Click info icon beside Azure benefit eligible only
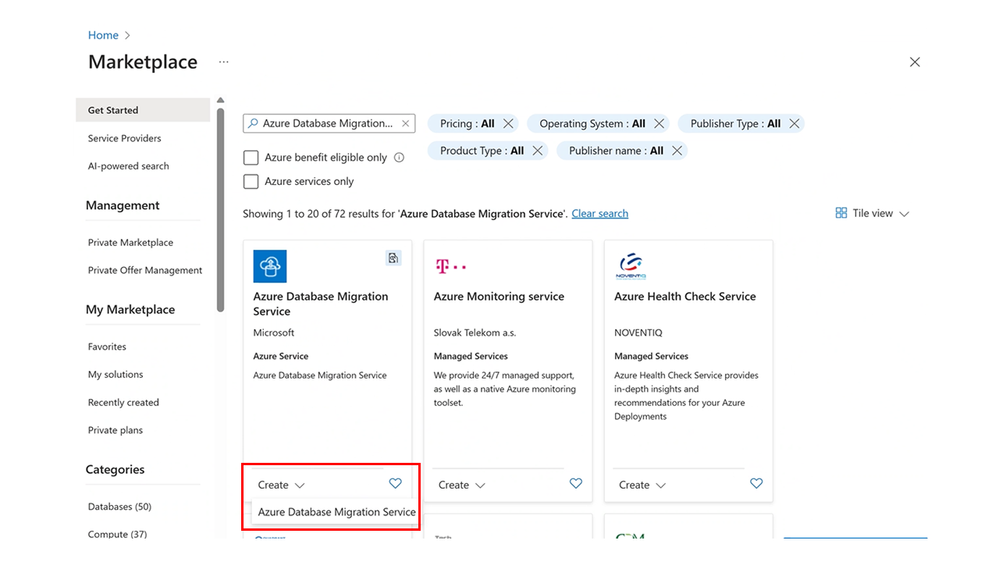Screen dimensions: 999x562 click(399, 157)
